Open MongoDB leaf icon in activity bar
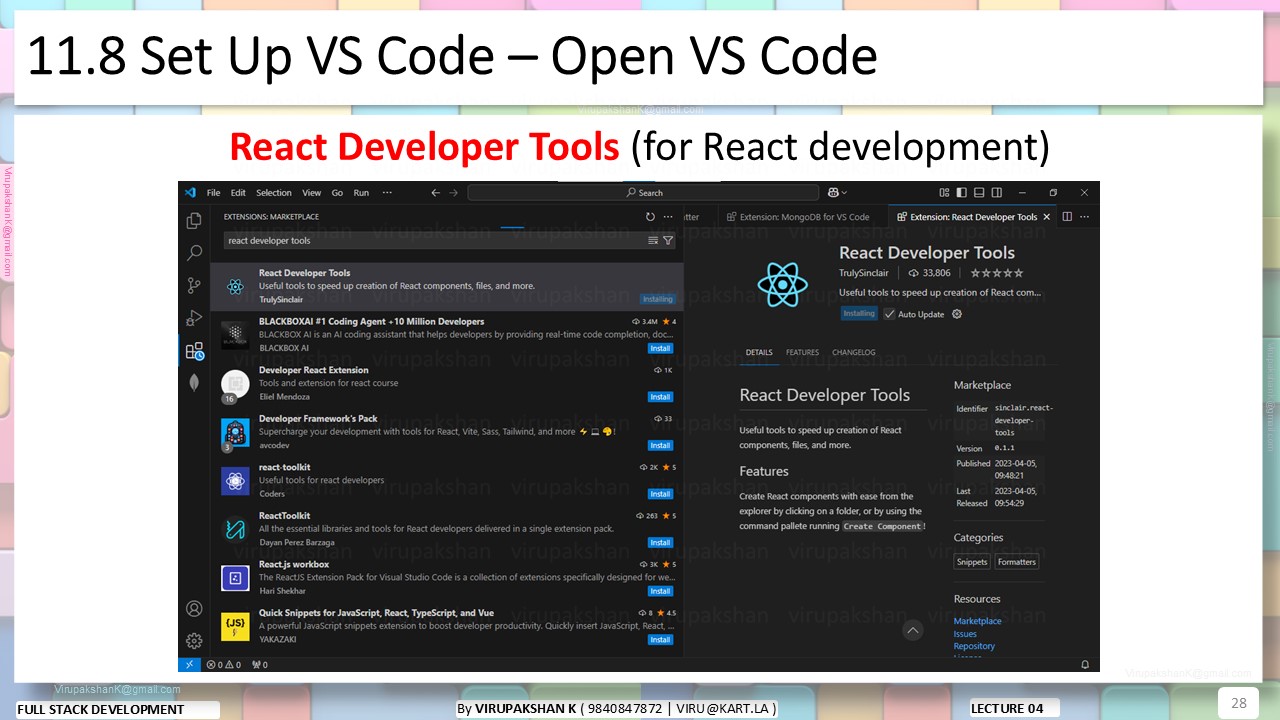The width and height of the screenshot is (1280, 720). (194, 382)
